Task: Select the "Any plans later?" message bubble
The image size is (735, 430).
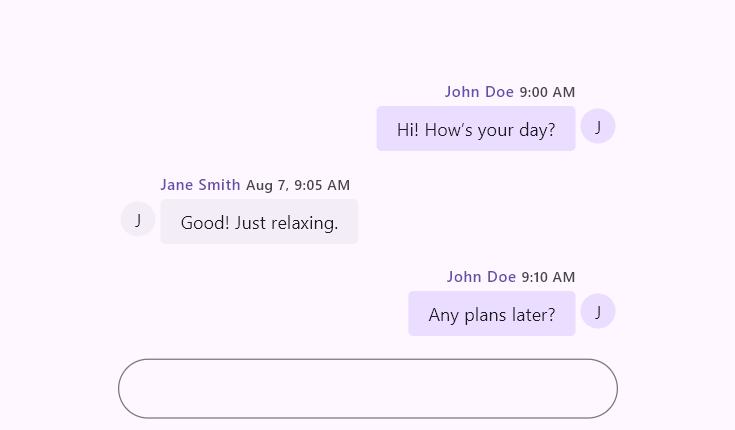Action: coord(492,313)
